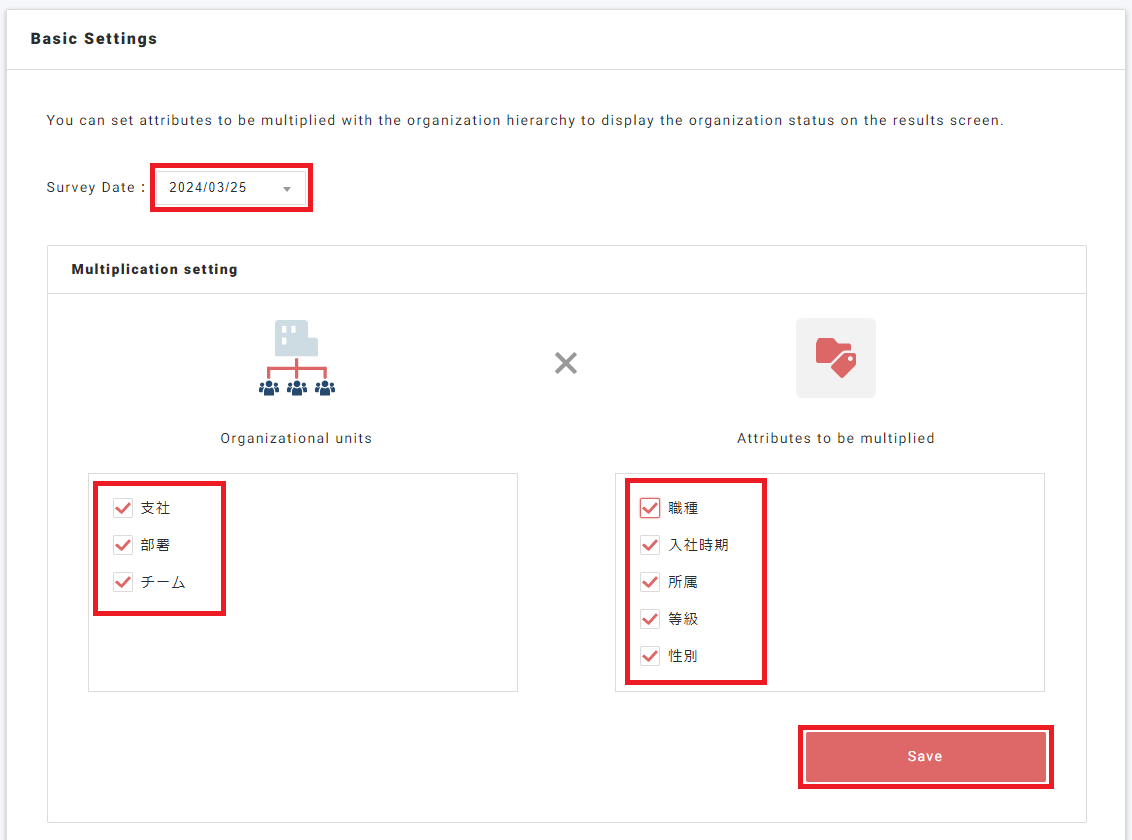Click the Survey Date dropdown arrow
Screen dimensions: 1132x840
[287, 189]
